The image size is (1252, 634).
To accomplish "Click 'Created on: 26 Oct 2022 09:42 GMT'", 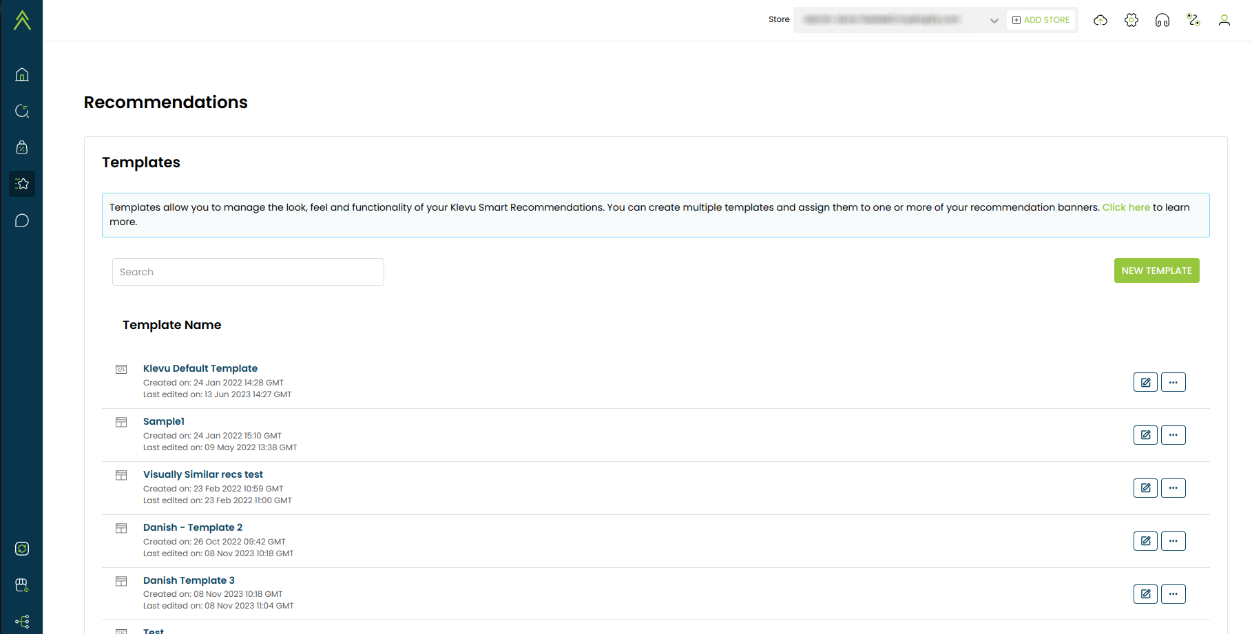I will click(214, 542).
